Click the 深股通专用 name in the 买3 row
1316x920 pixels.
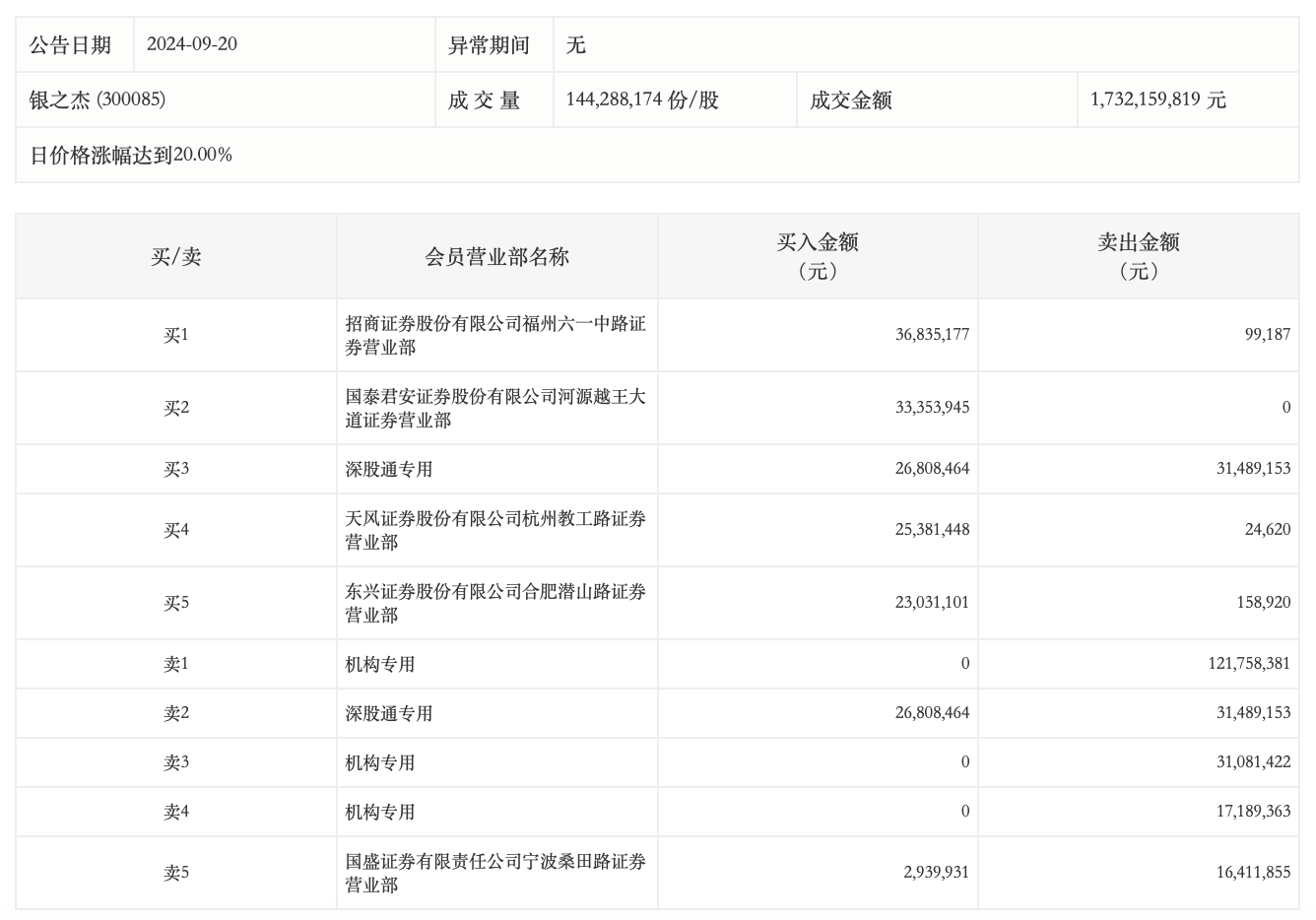[x=389, y=470]
